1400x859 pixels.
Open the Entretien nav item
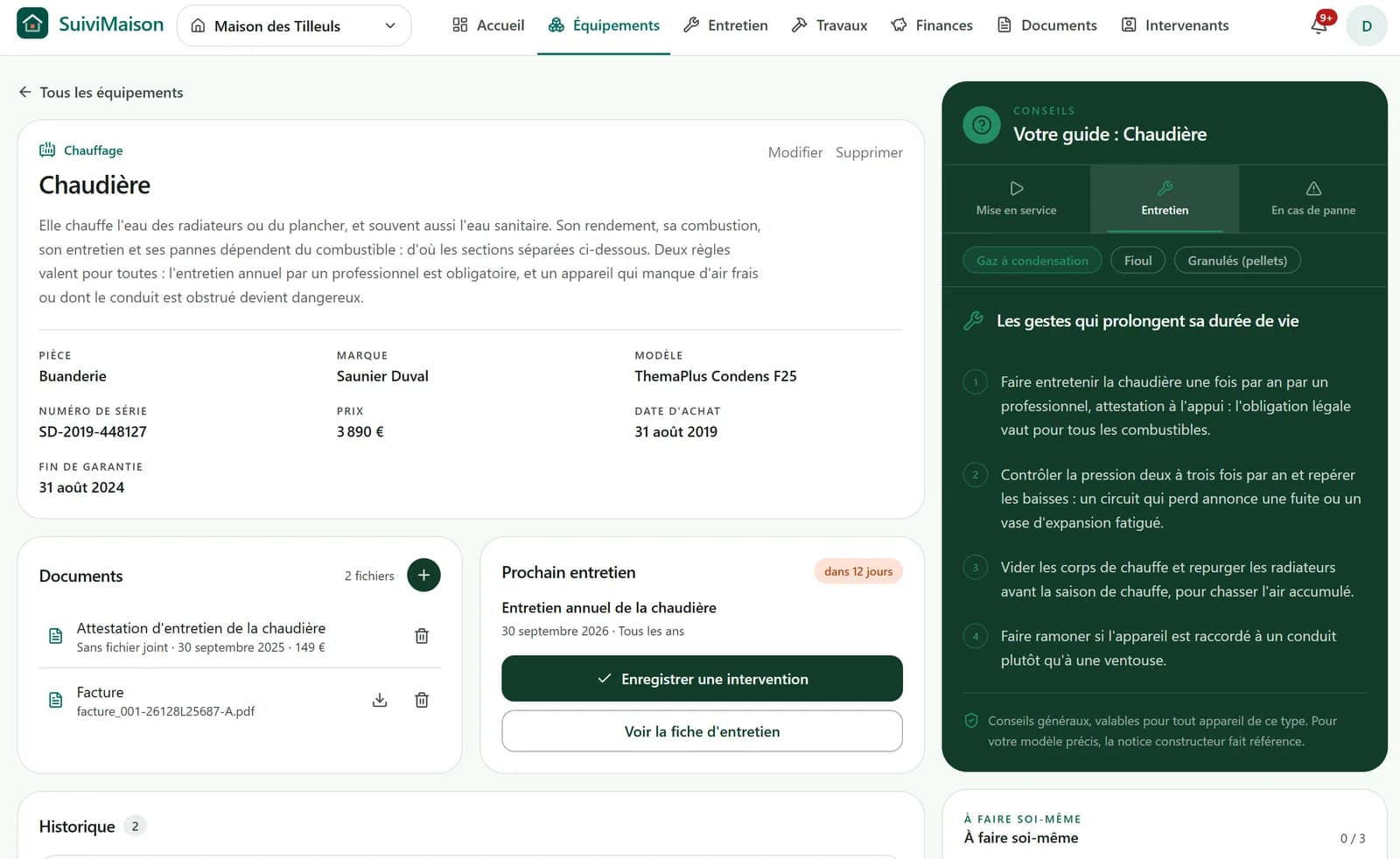[725, 25]
